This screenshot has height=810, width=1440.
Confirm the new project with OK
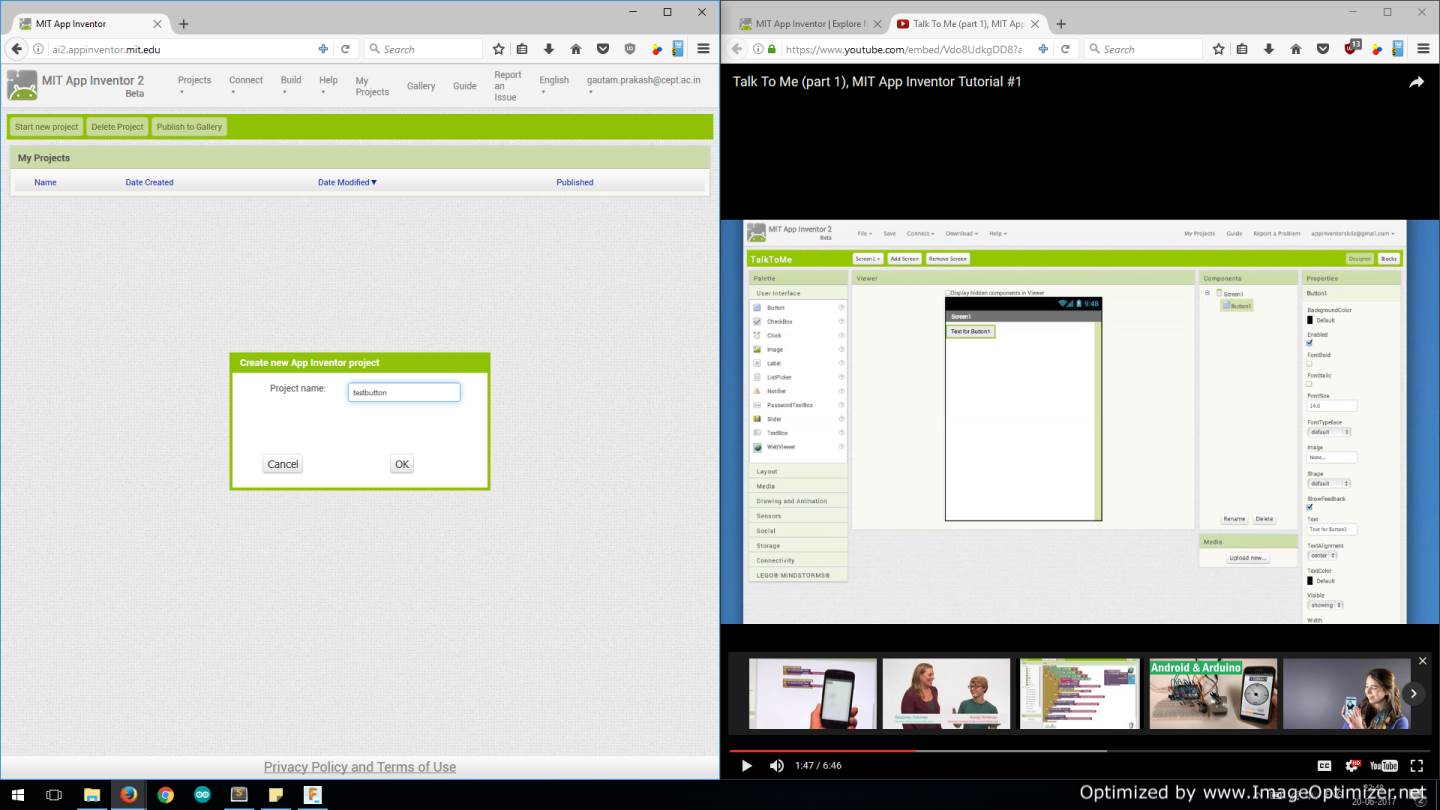pos(402,464)
